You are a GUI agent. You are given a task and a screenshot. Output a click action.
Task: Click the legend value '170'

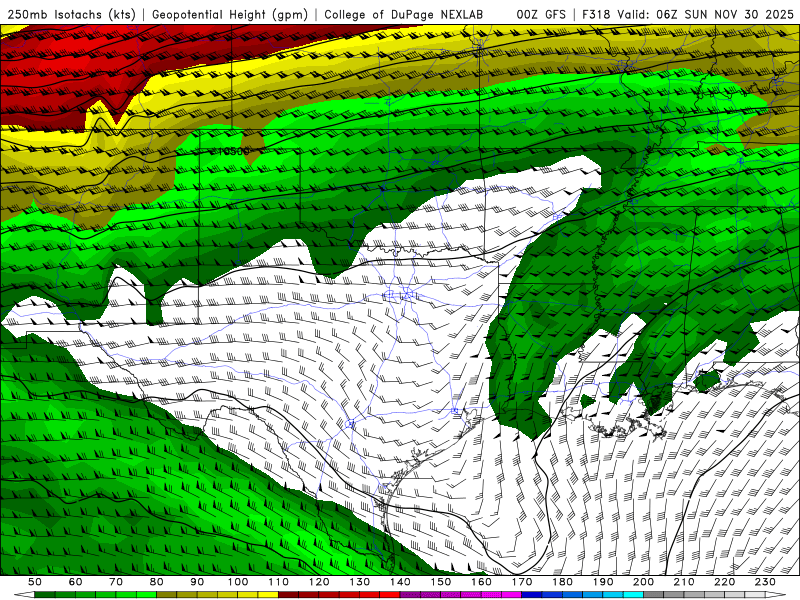[522, 582]
